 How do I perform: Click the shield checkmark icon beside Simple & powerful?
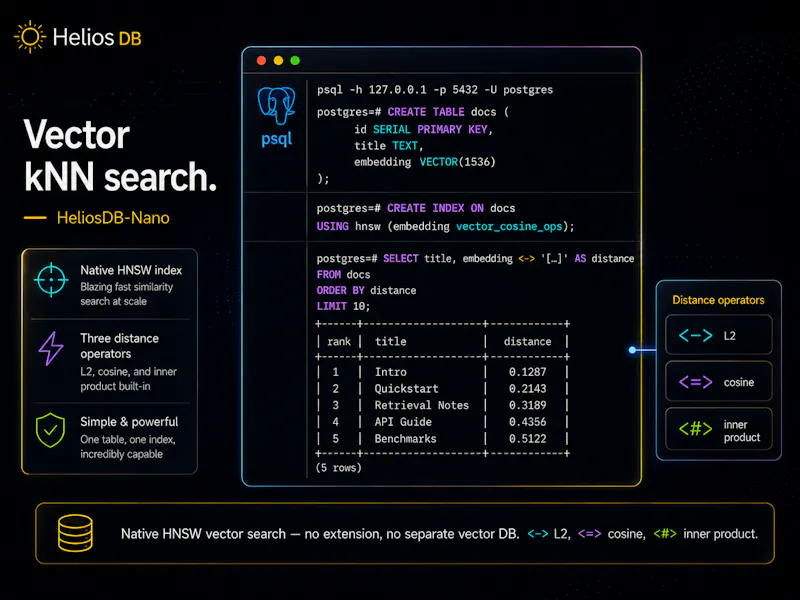[51, 430]
